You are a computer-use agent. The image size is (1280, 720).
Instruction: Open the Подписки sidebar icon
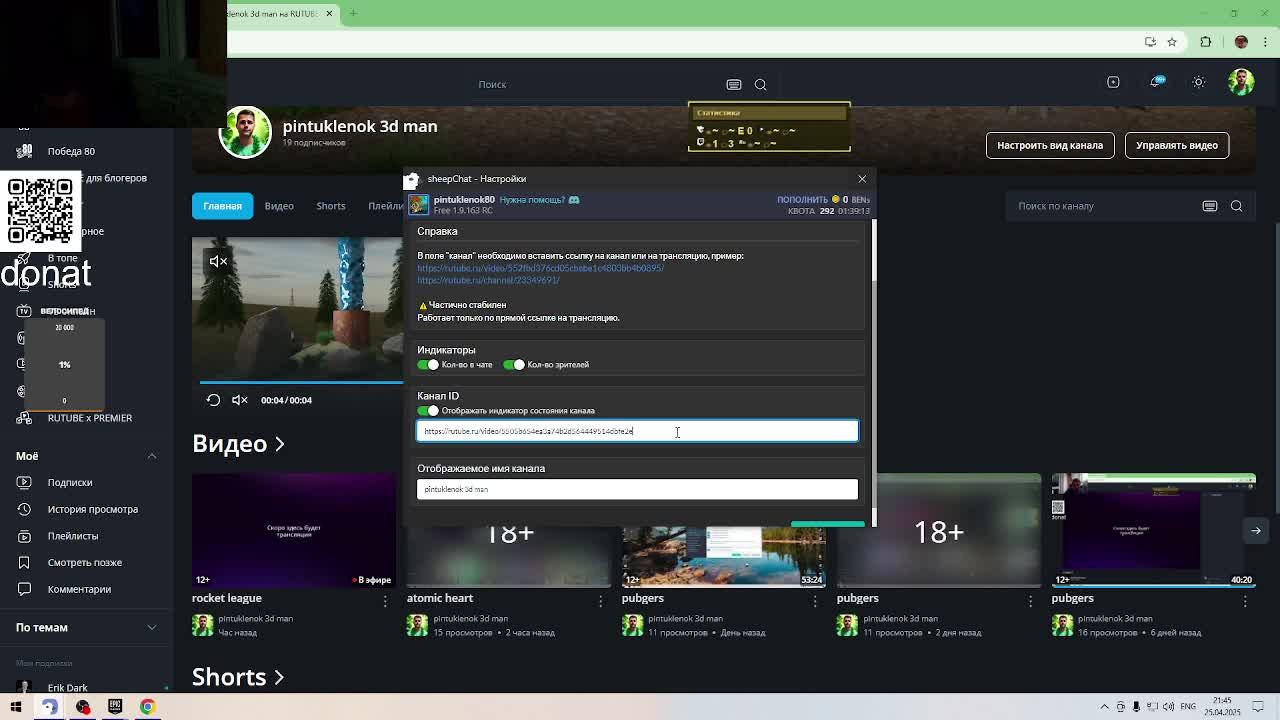point(24,482)
